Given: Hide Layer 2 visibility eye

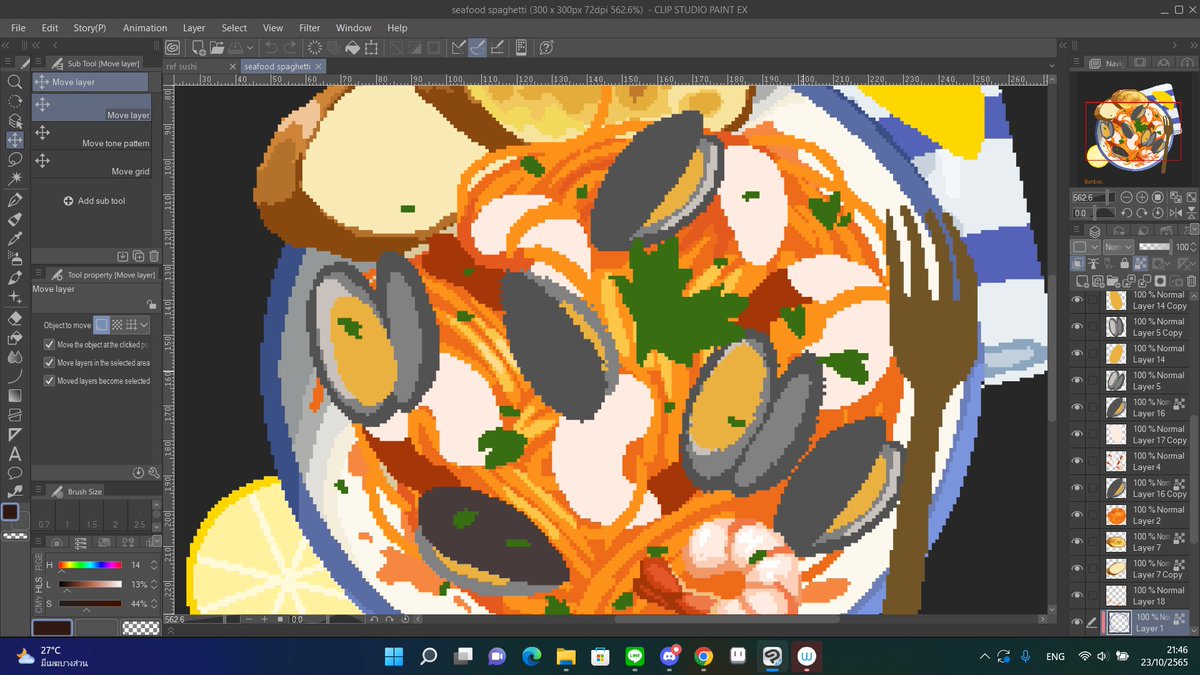Looking at the screenshot, I should (x=1077, y=515).
